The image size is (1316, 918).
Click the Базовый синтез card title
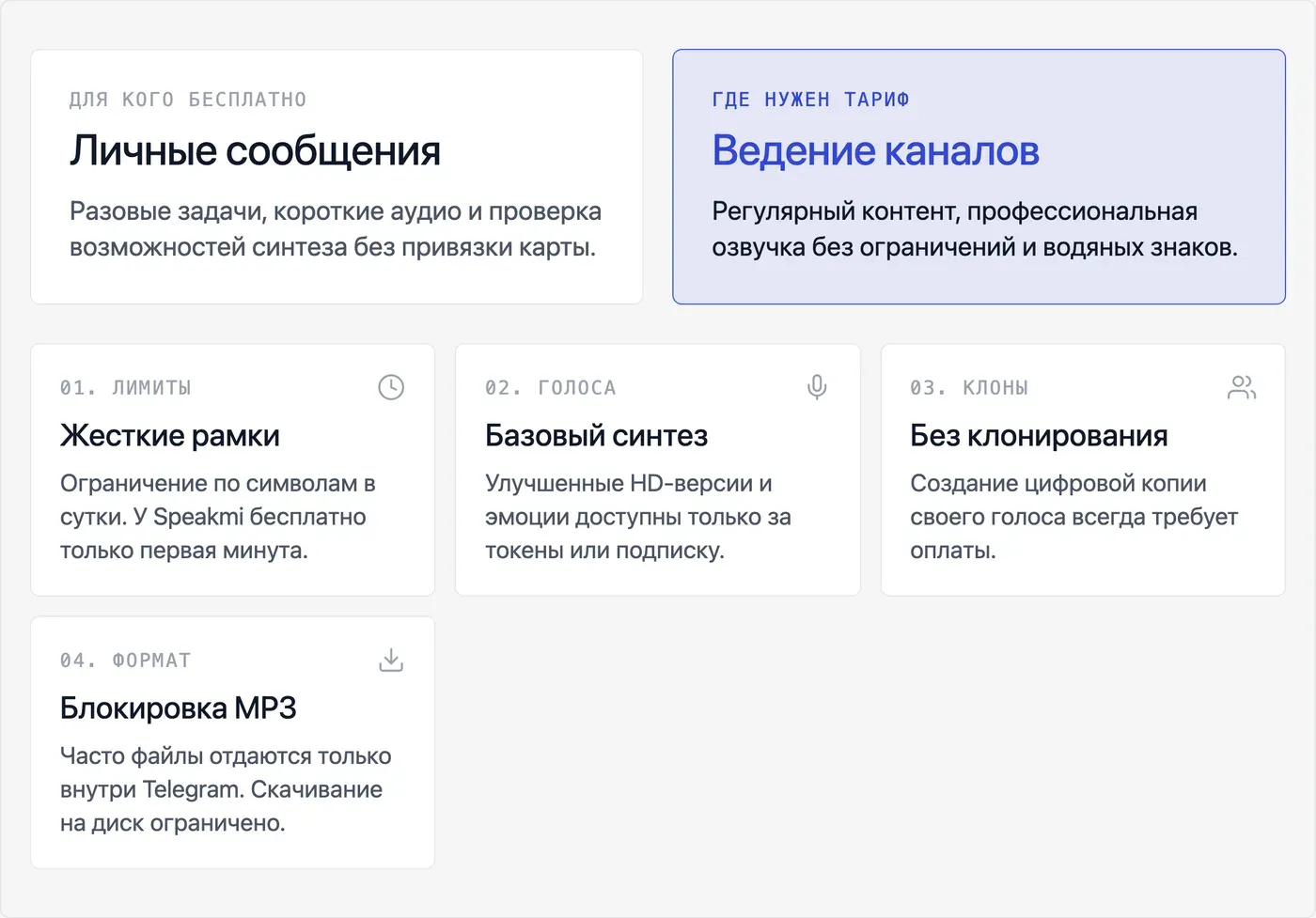(596, 436)
